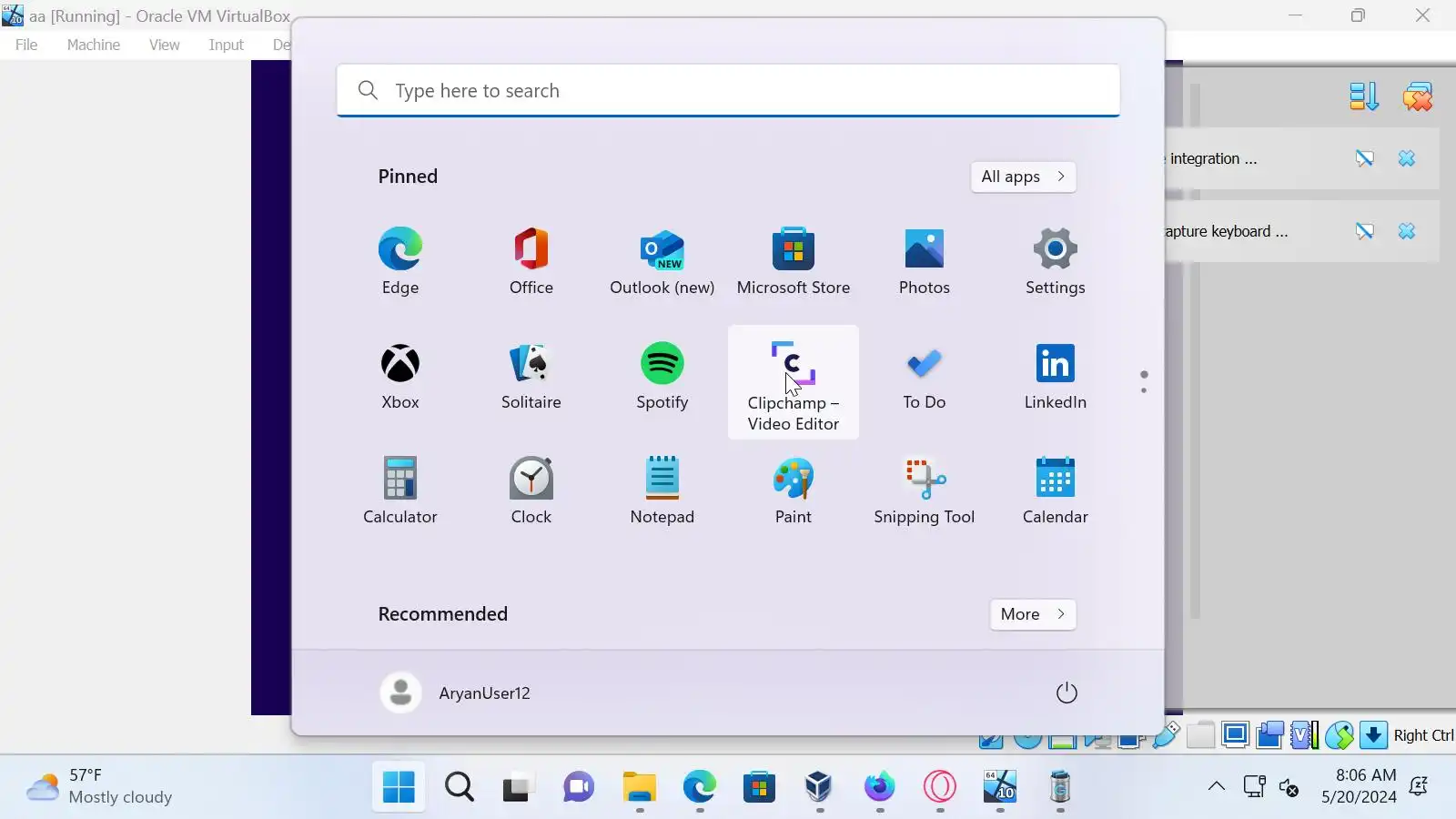Screen dimensions: 1456x819
Task: Launch the Photos app
Action: point(925,262)
